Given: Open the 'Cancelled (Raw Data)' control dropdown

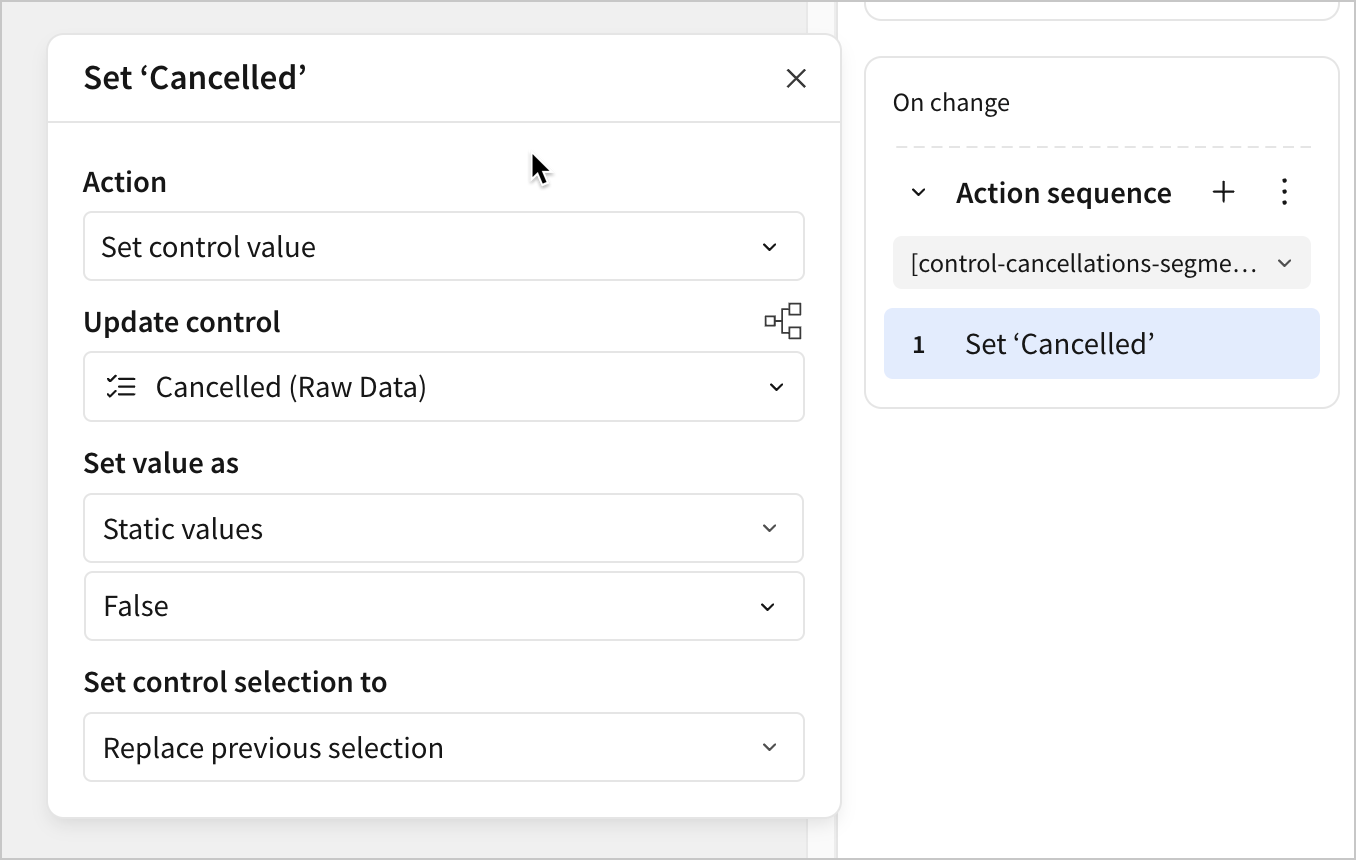Looking at the screenshot, I should click(443, 387).
